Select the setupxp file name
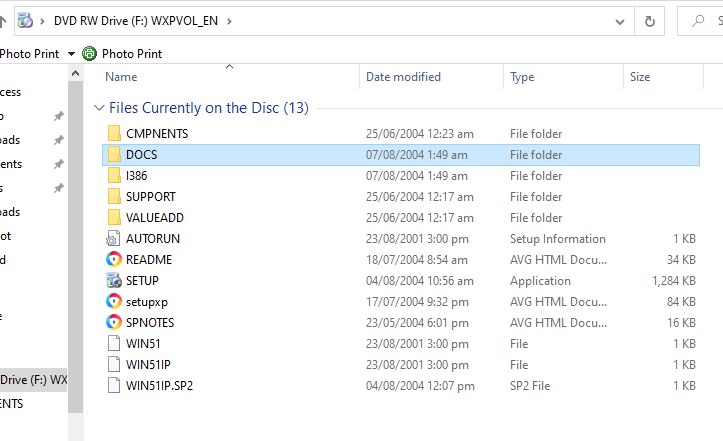The height and width of the screenshot is (441, 723). click(x=147, y=302)
